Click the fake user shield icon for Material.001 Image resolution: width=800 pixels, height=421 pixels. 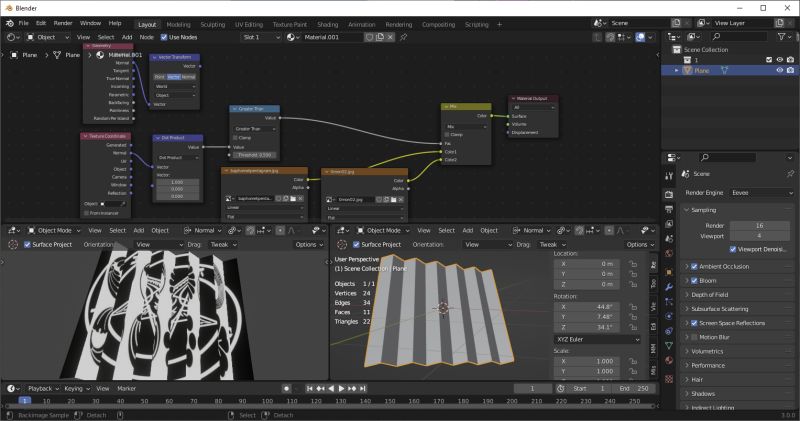369,37
